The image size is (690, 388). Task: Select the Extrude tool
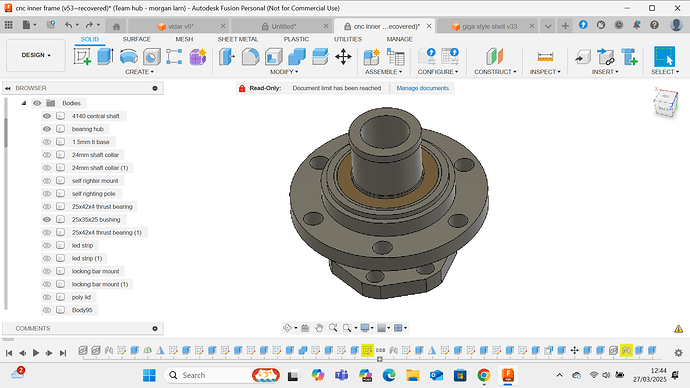coord(105,57)
